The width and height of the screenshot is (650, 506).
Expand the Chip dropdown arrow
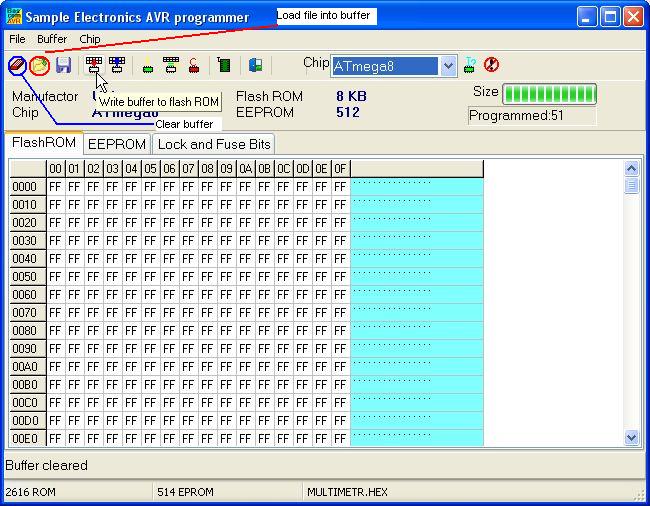pos(448,66)
